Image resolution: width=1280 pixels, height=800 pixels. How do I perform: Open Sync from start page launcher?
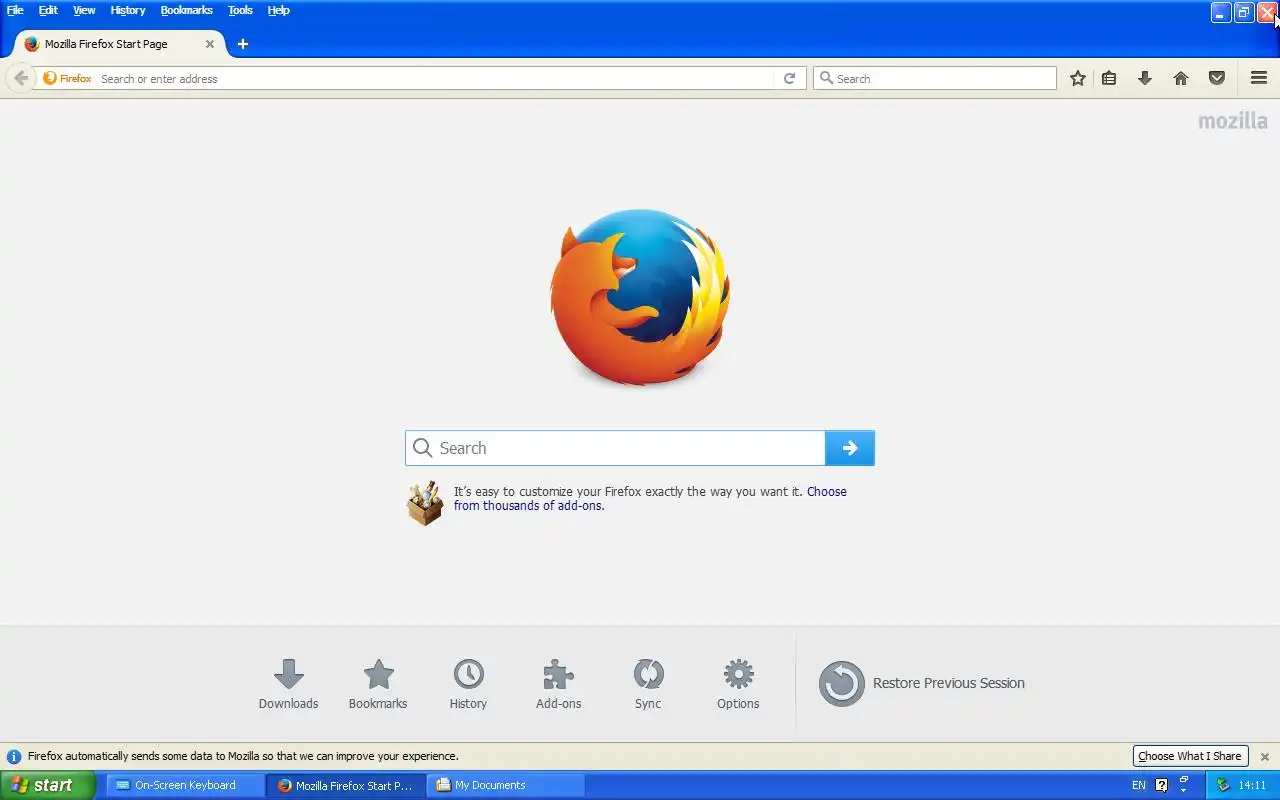(648, 685)
